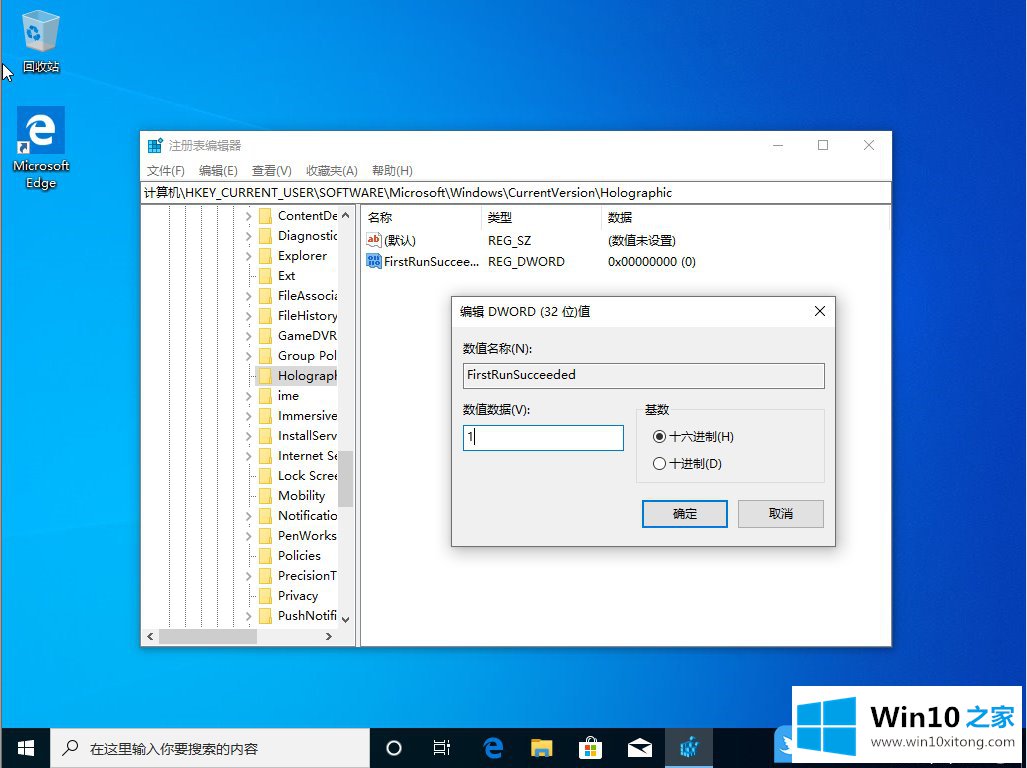Open Mail app from taskbar
Viewport: 1027px width, 768px height.
click(x=640, y=747)
